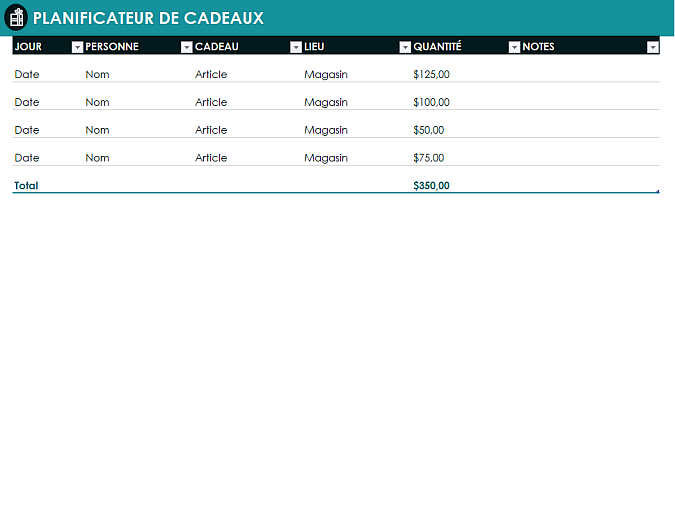
Task: Click the Date cell in the $75,00 row
Action: coord(27,158)
